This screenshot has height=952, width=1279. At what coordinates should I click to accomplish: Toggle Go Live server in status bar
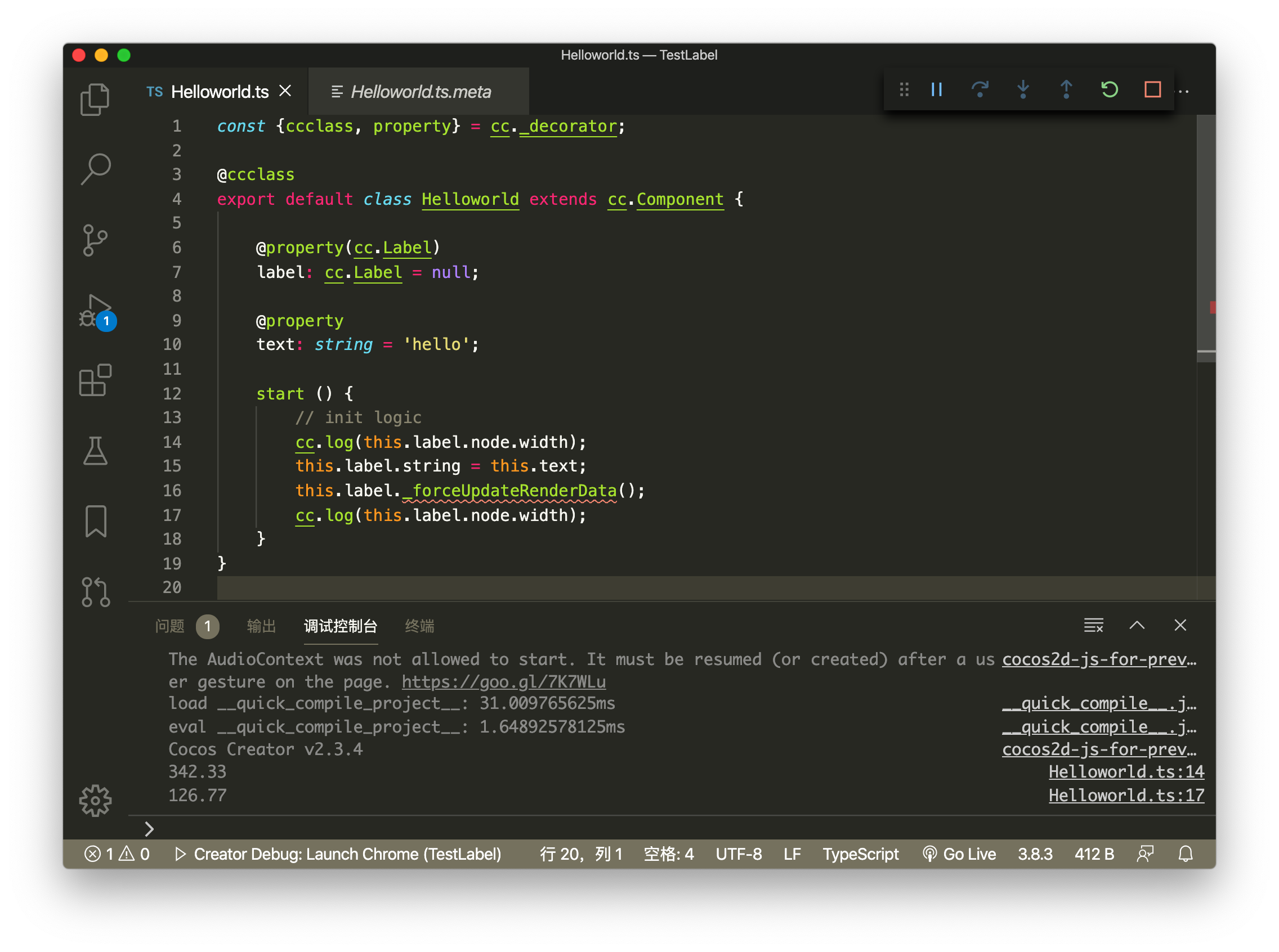pos(959,854)
